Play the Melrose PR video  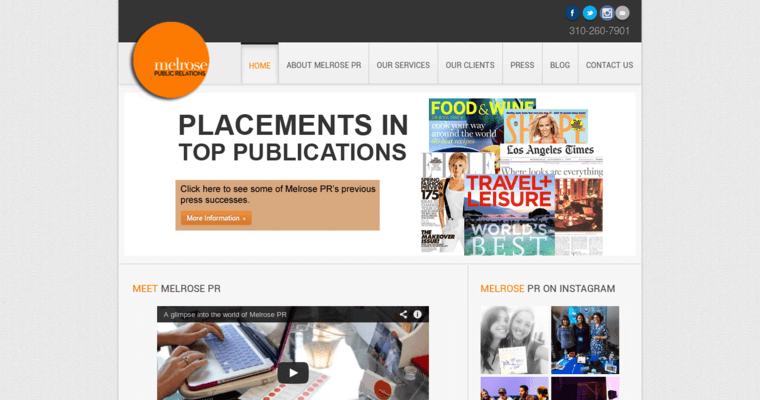pyautogui.click(x=293, y=373)
